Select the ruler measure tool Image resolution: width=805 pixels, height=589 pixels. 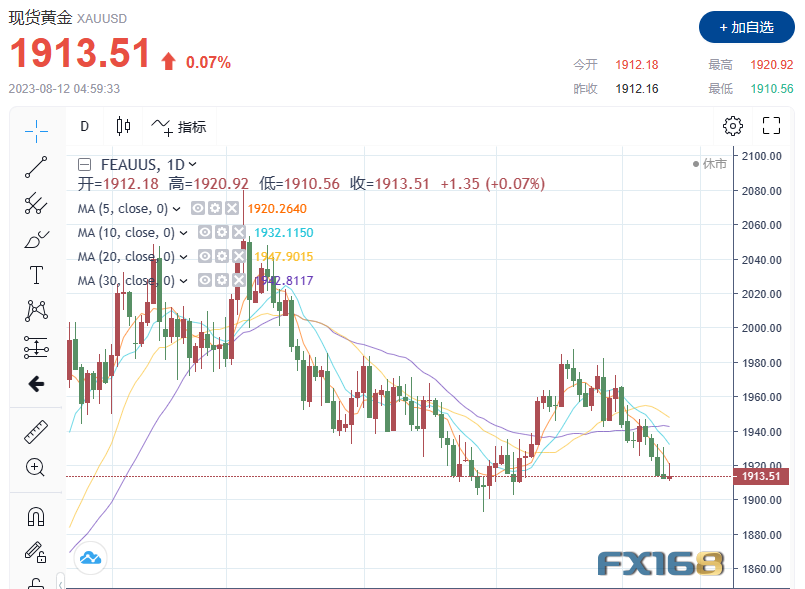click(37, 433)
